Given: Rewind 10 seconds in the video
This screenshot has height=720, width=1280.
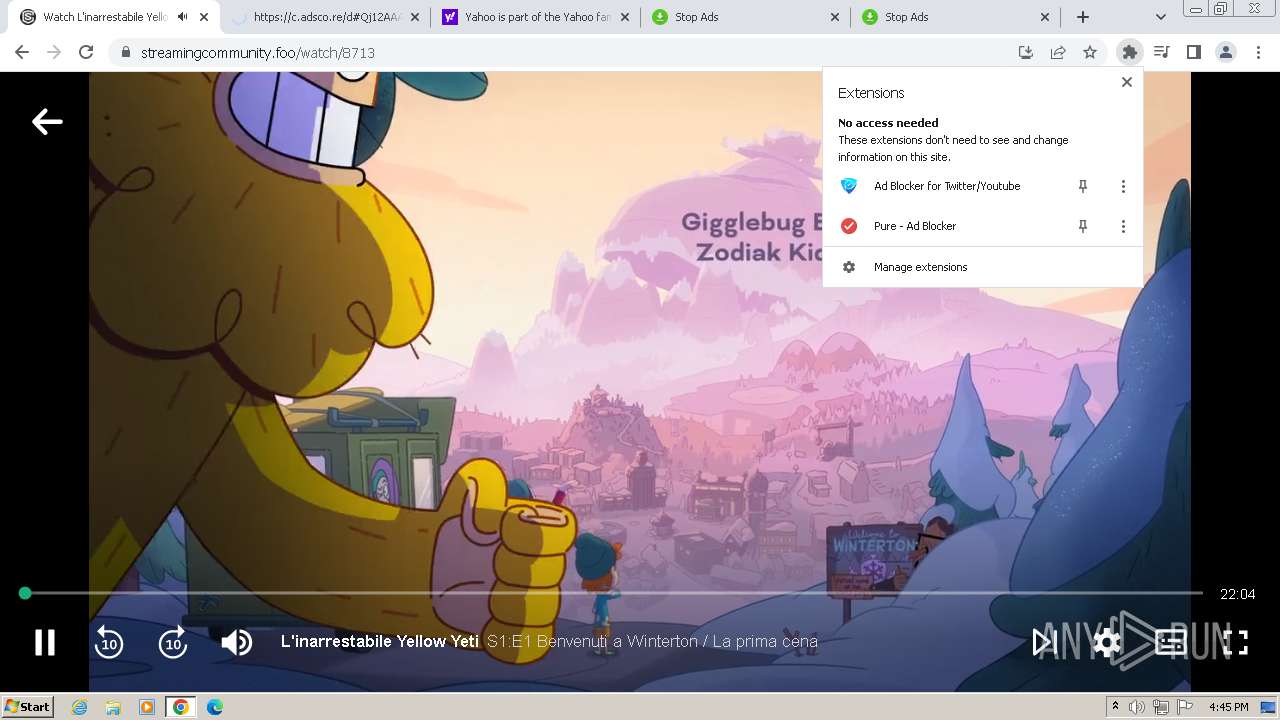Looking at the screenshot, I should [x=108, y=642].
